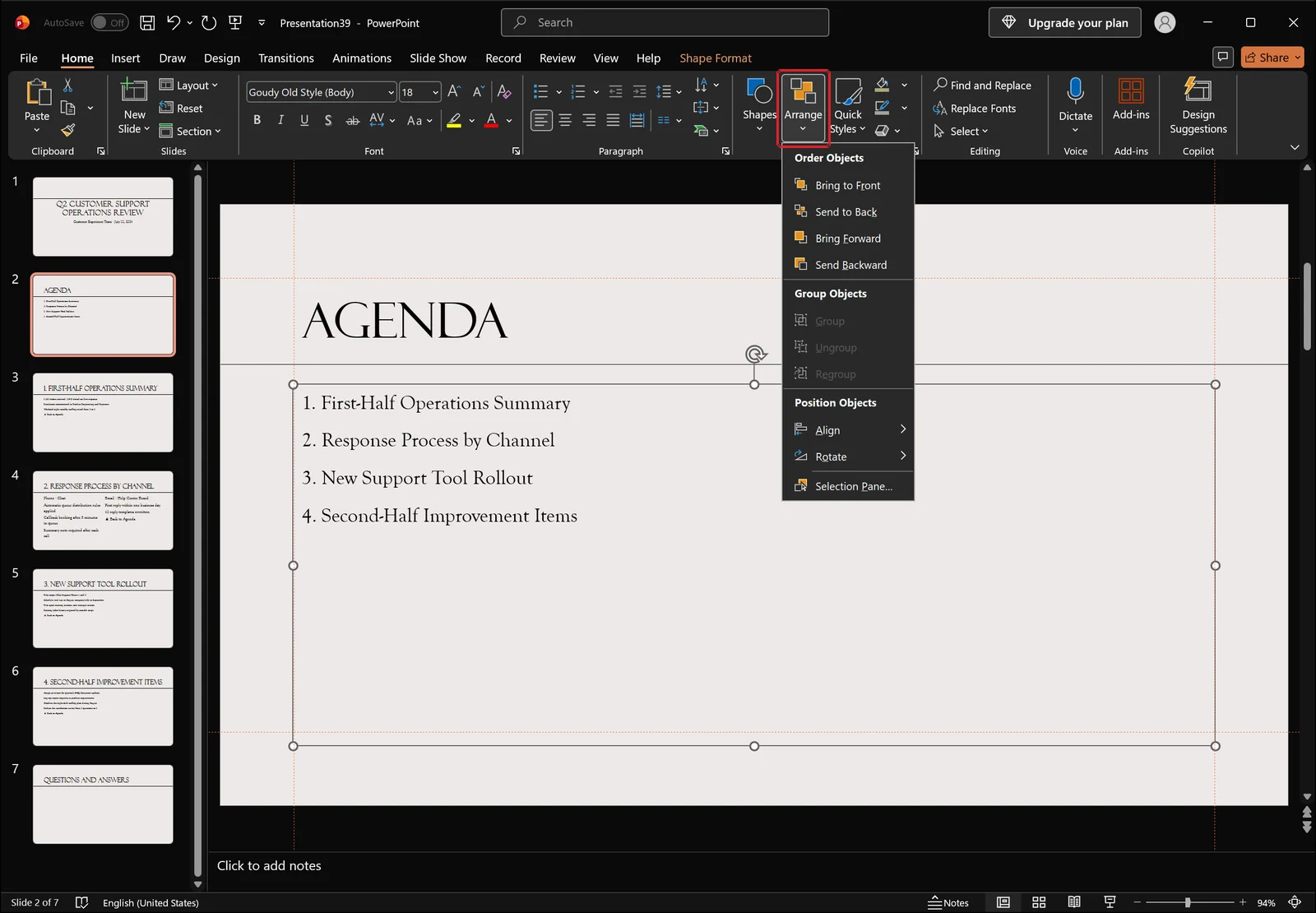The width and height of the screenshot is (1316, 913).
Task: Click the accessibility spell check icon
Action: [81, 902]
